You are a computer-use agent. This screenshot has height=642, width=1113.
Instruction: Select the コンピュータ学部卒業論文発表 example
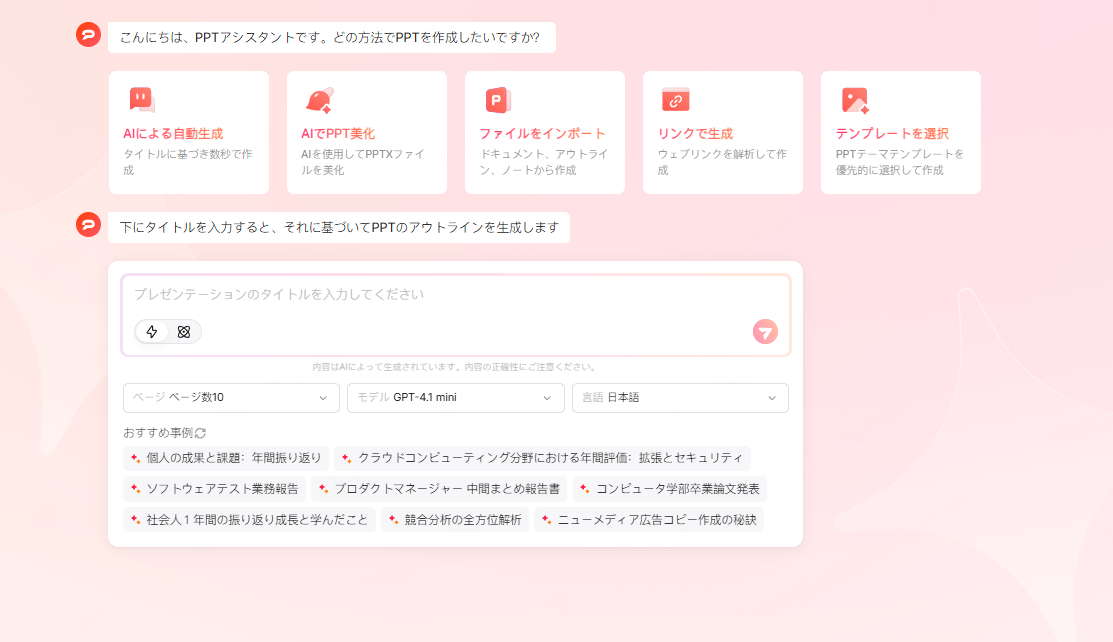click(670, 489)
